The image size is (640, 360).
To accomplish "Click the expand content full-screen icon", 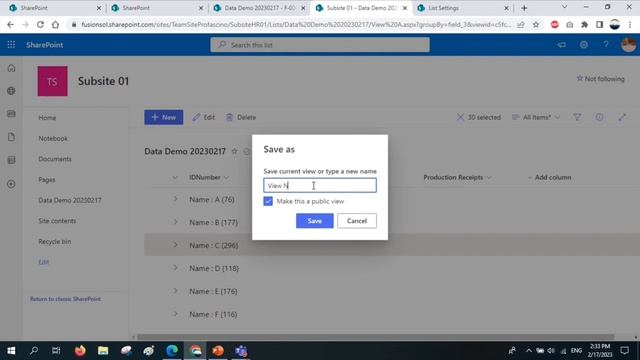I will pyautogui.click(x=622, y=118).
